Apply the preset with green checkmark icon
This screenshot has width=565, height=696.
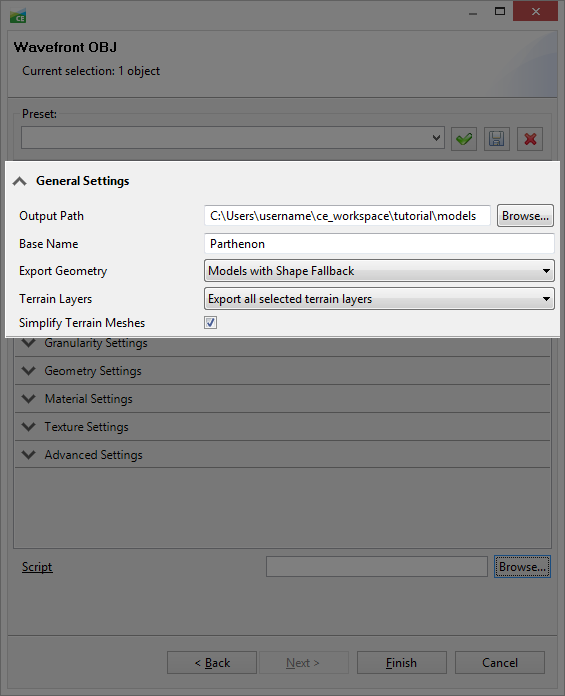(464, 139)
